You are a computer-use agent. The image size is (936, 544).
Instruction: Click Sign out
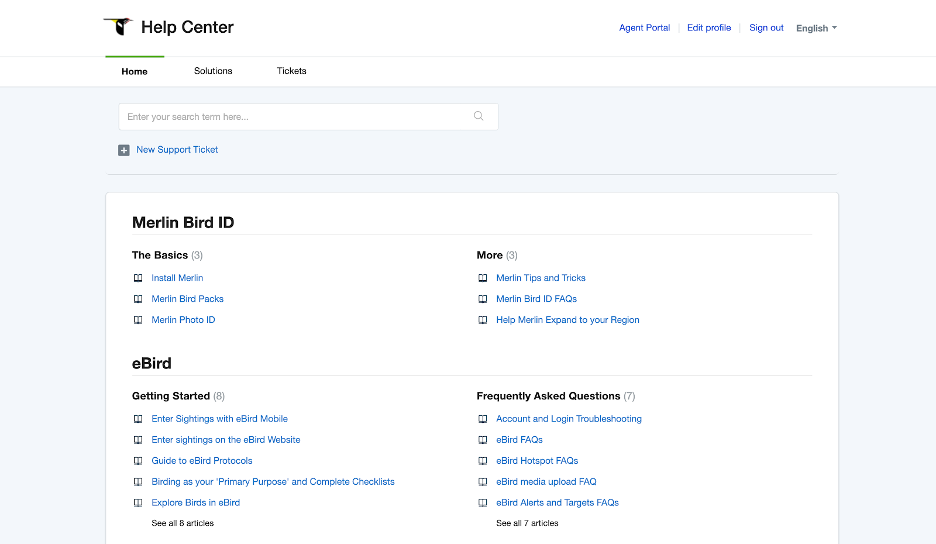coord(766,27)
